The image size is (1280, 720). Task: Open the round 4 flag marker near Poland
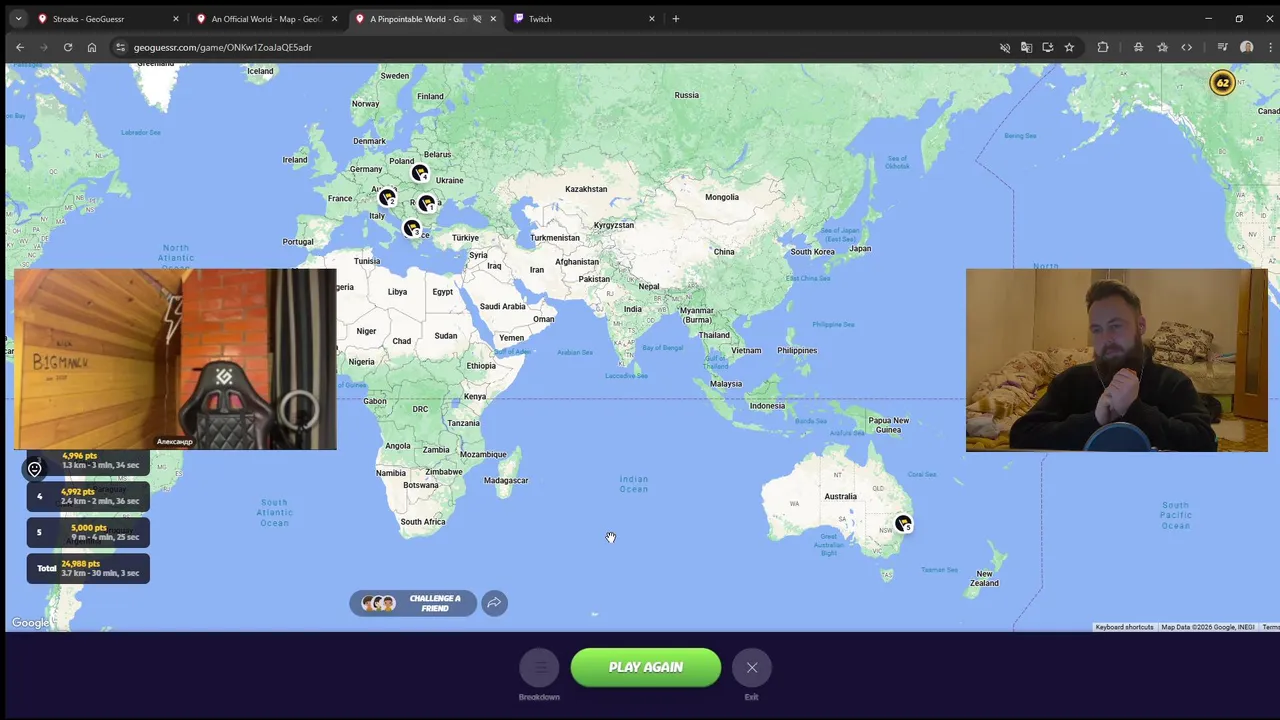coord(420,173)
